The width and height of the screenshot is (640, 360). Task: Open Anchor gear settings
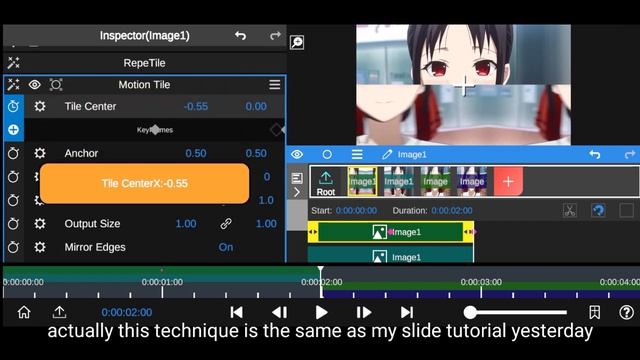(40, 153)
